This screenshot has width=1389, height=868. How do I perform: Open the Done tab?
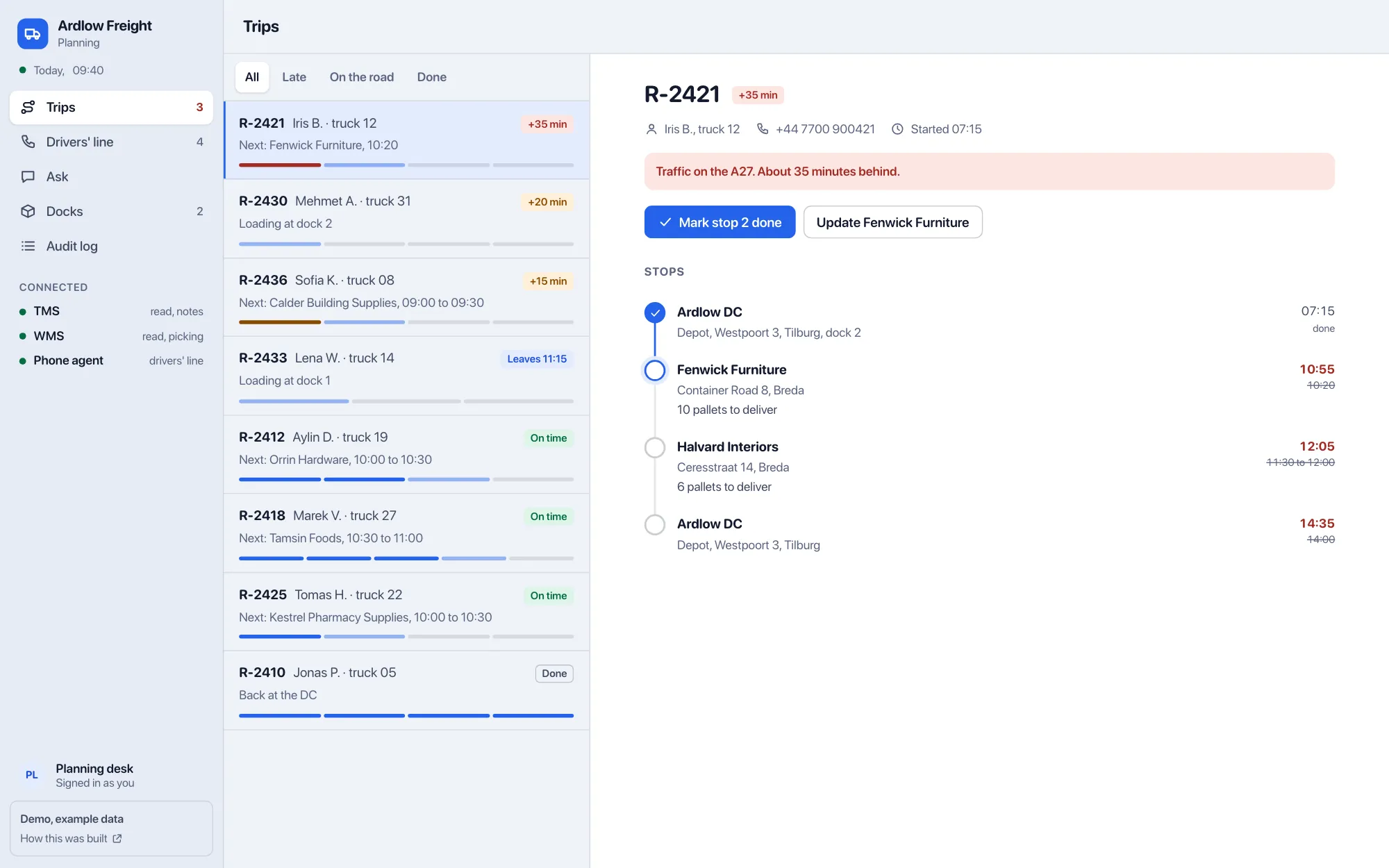point(432,77)
